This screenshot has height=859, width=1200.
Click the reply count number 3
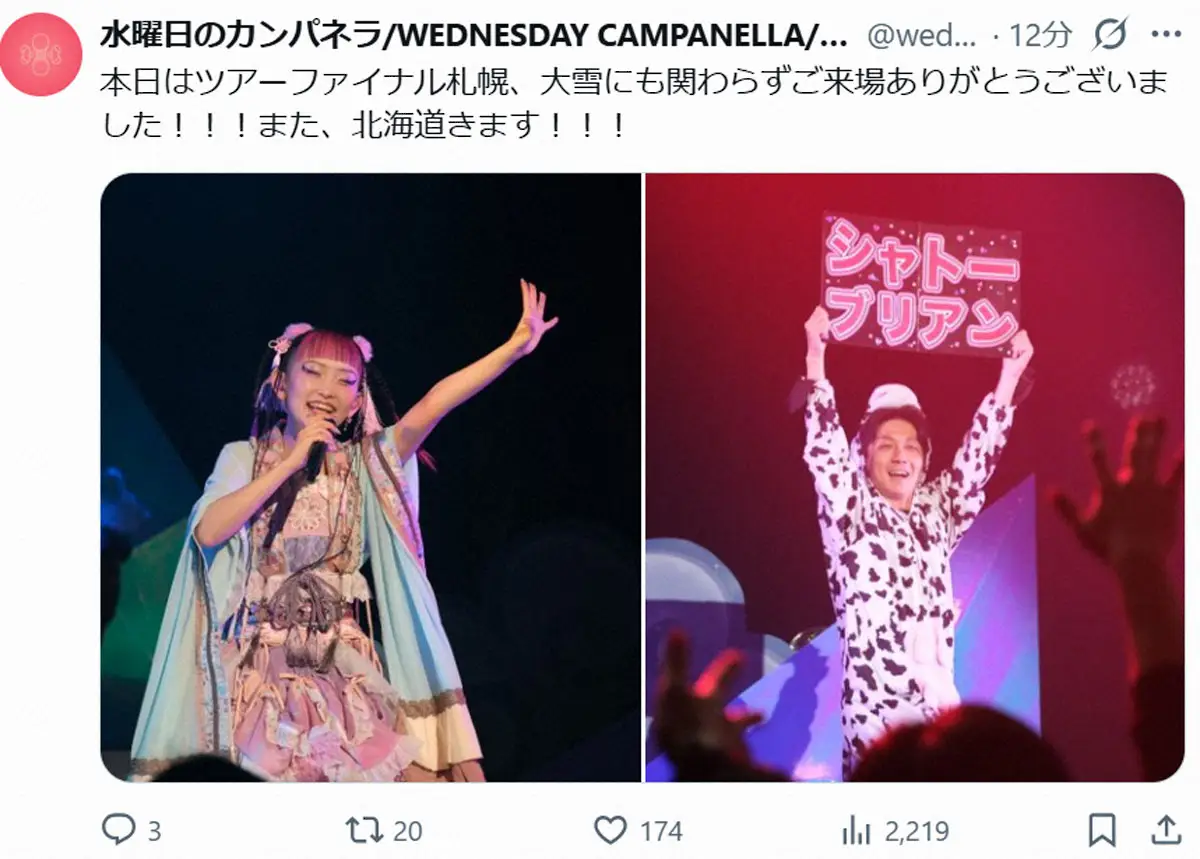(x=155, y=830)
